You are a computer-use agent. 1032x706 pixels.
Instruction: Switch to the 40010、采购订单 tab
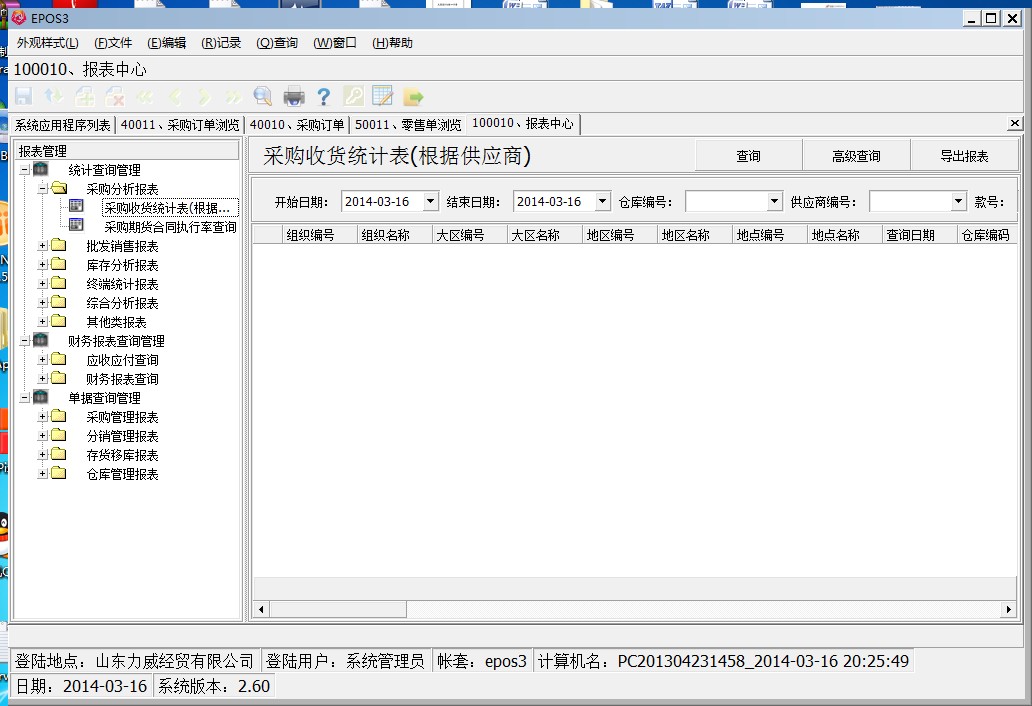(x=297, y=125)
